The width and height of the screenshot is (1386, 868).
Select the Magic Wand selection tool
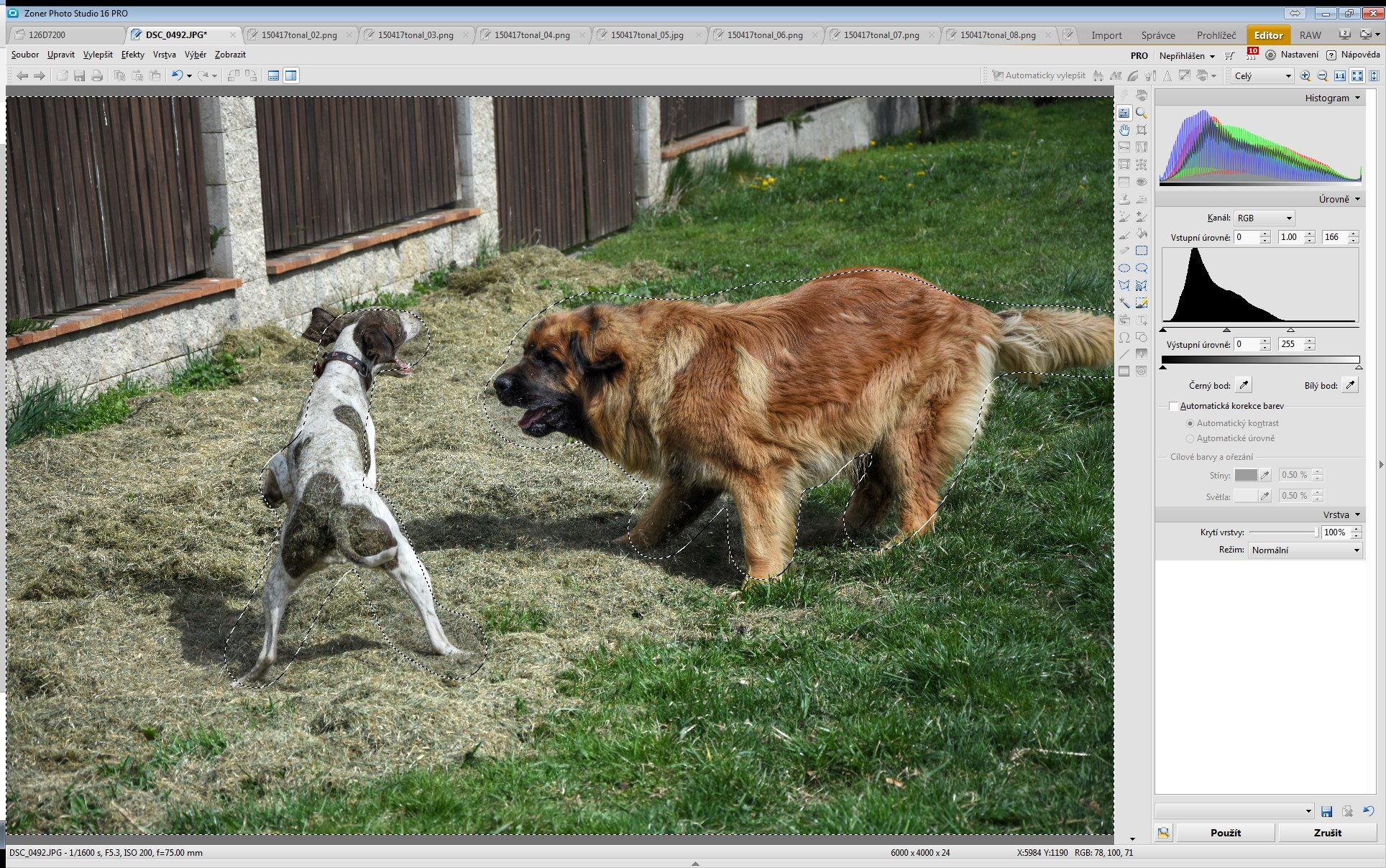(x=1124, y=303)
